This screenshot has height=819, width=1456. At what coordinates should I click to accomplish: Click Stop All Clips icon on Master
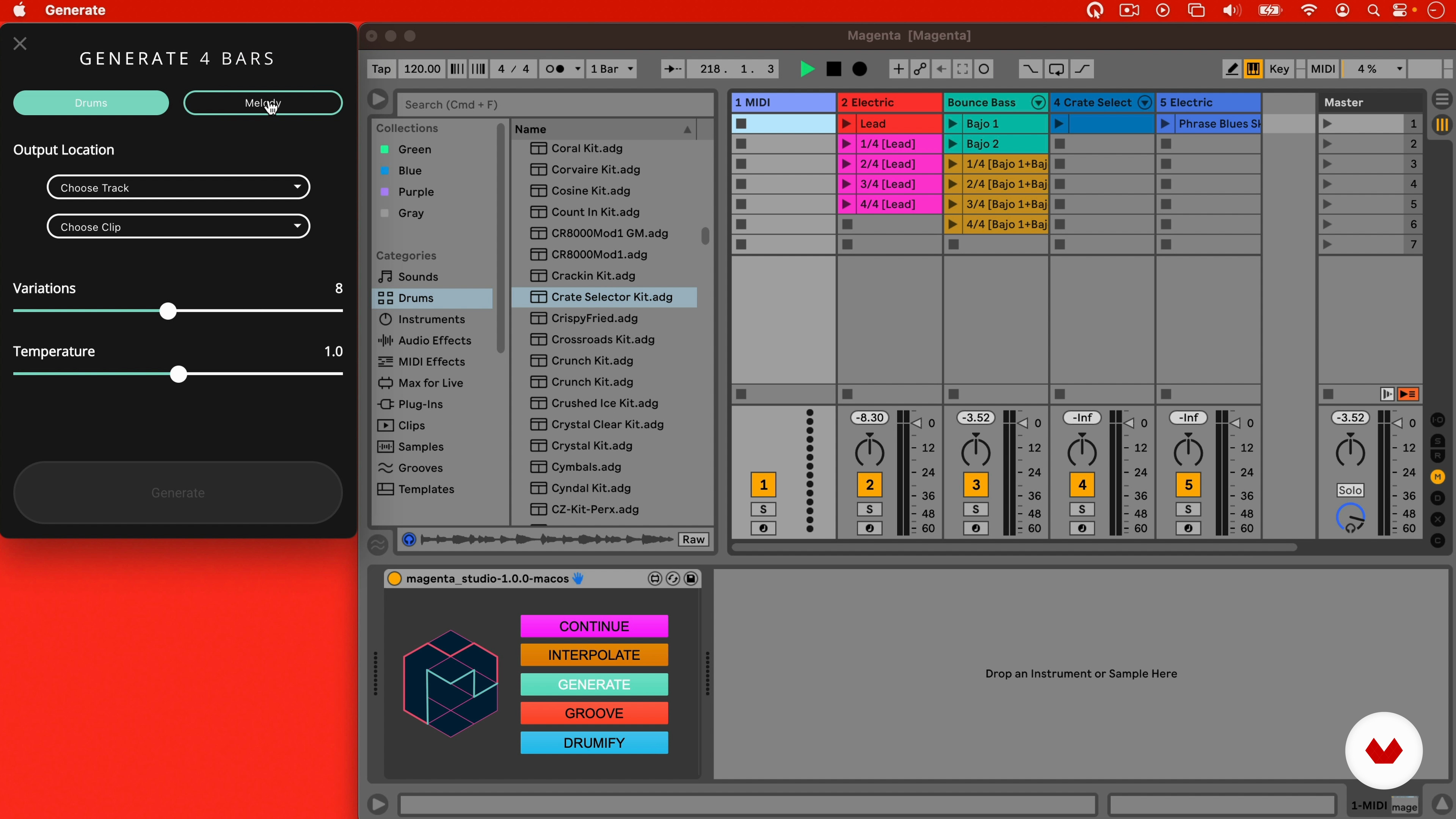click(1328, 394)
